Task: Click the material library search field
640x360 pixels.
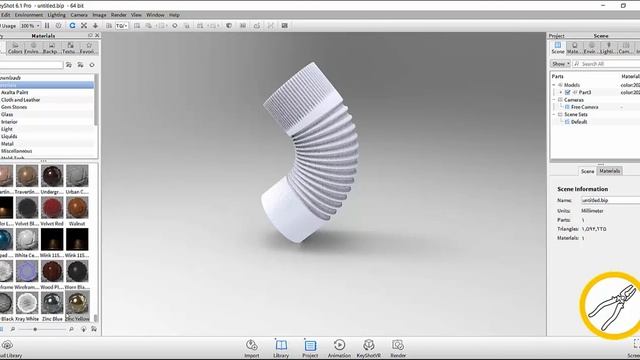Action: (x=31, y=65)
